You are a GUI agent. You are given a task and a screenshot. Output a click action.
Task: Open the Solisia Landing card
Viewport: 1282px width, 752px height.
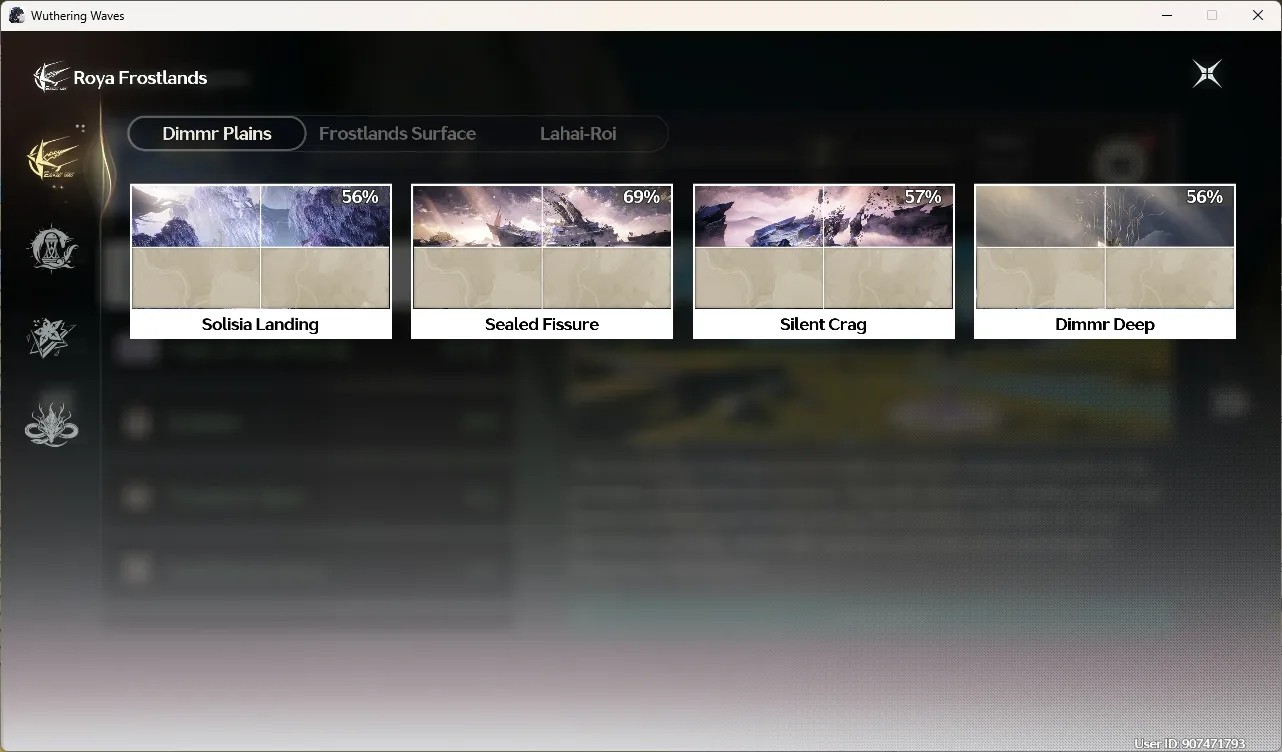point(261,262)
